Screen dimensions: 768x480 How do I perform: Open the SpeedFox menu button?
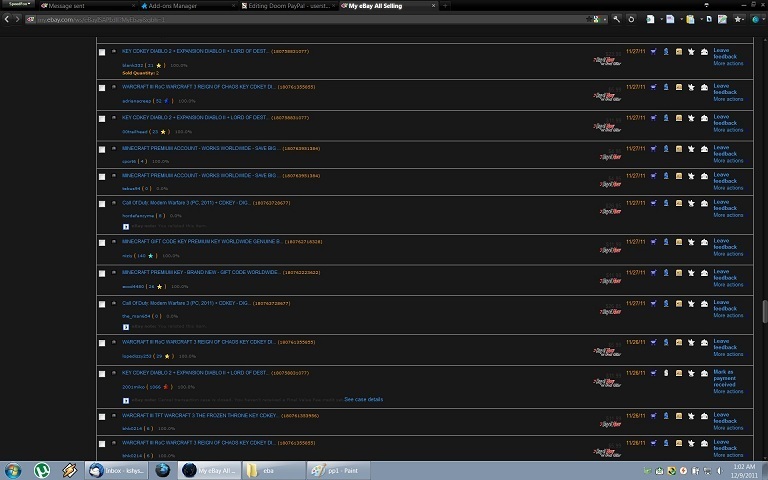click(x=19, y=4)
